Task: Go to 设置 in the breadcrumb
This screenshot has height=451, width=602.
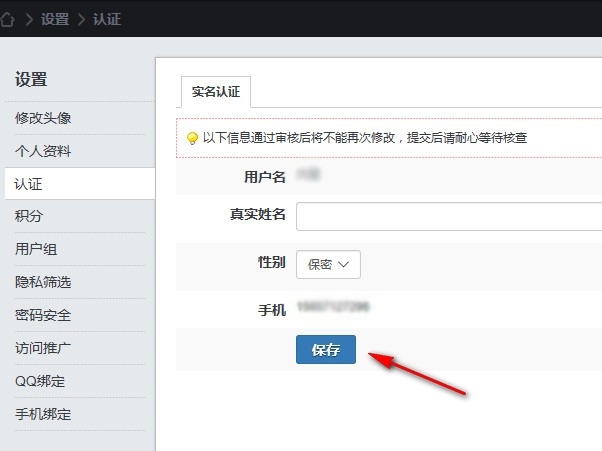Action: coord(55,19)
